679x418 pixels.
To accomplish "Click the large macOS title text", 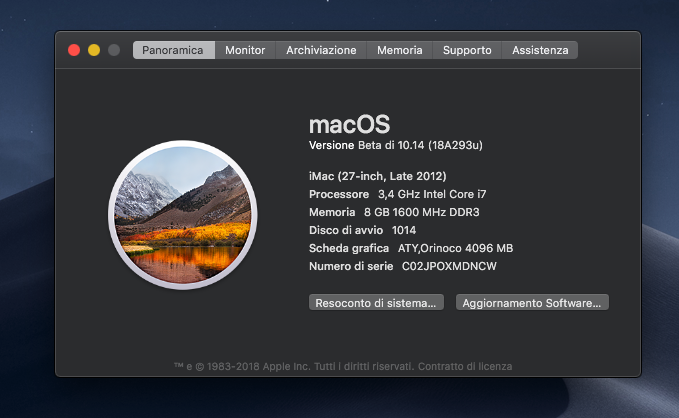I will (349, 125).
